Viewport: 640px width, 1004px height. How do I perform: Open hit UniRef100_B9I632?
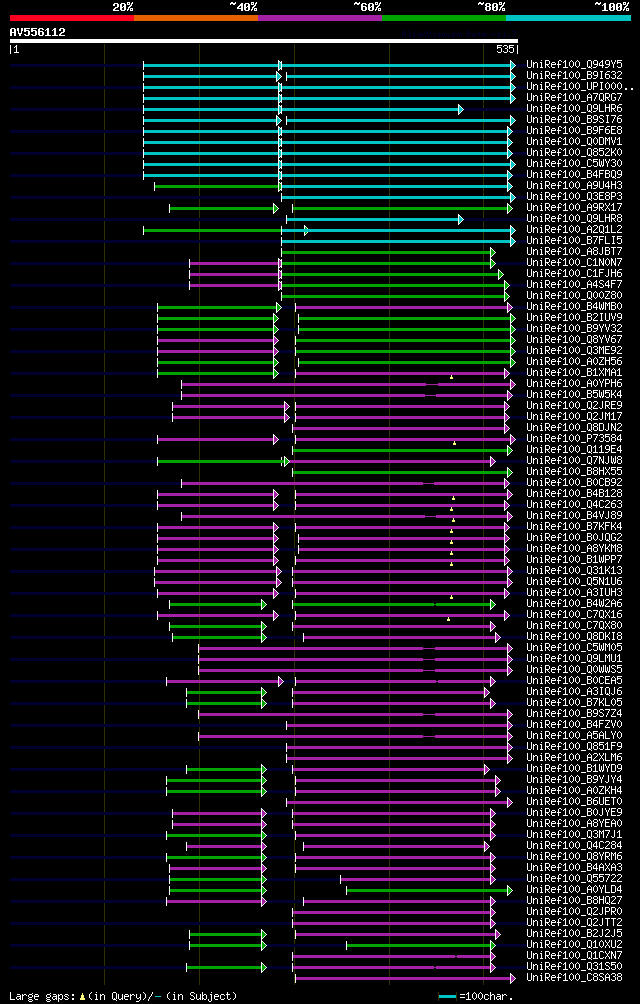[x=574, y=76]
